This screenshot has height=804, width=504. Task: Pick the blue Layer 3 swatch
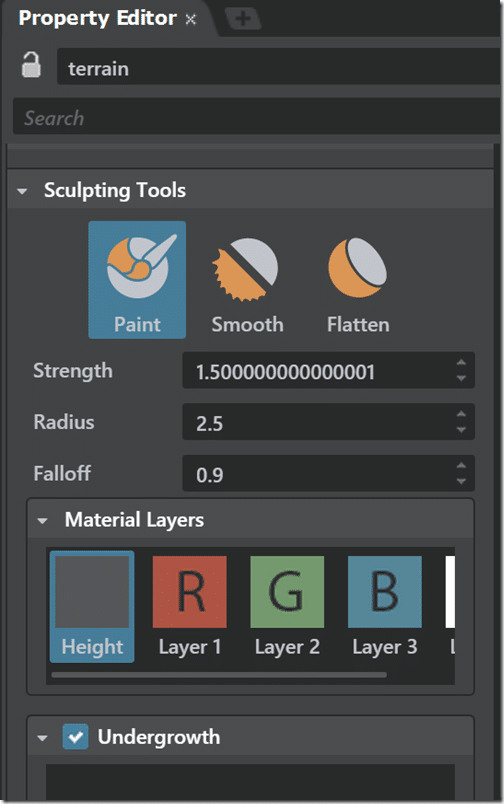point(385,592)
